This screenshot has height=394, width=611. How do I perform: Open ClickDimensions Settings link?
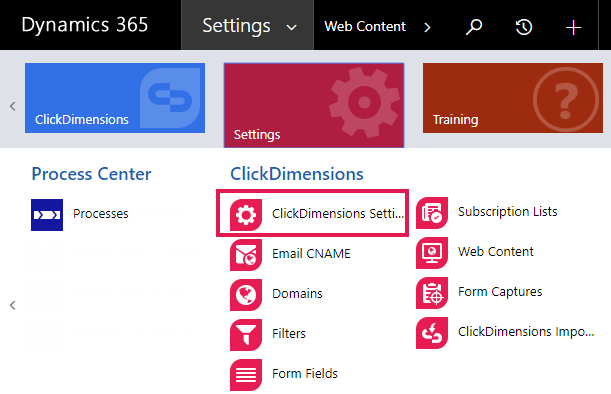[x=338, y=214]
